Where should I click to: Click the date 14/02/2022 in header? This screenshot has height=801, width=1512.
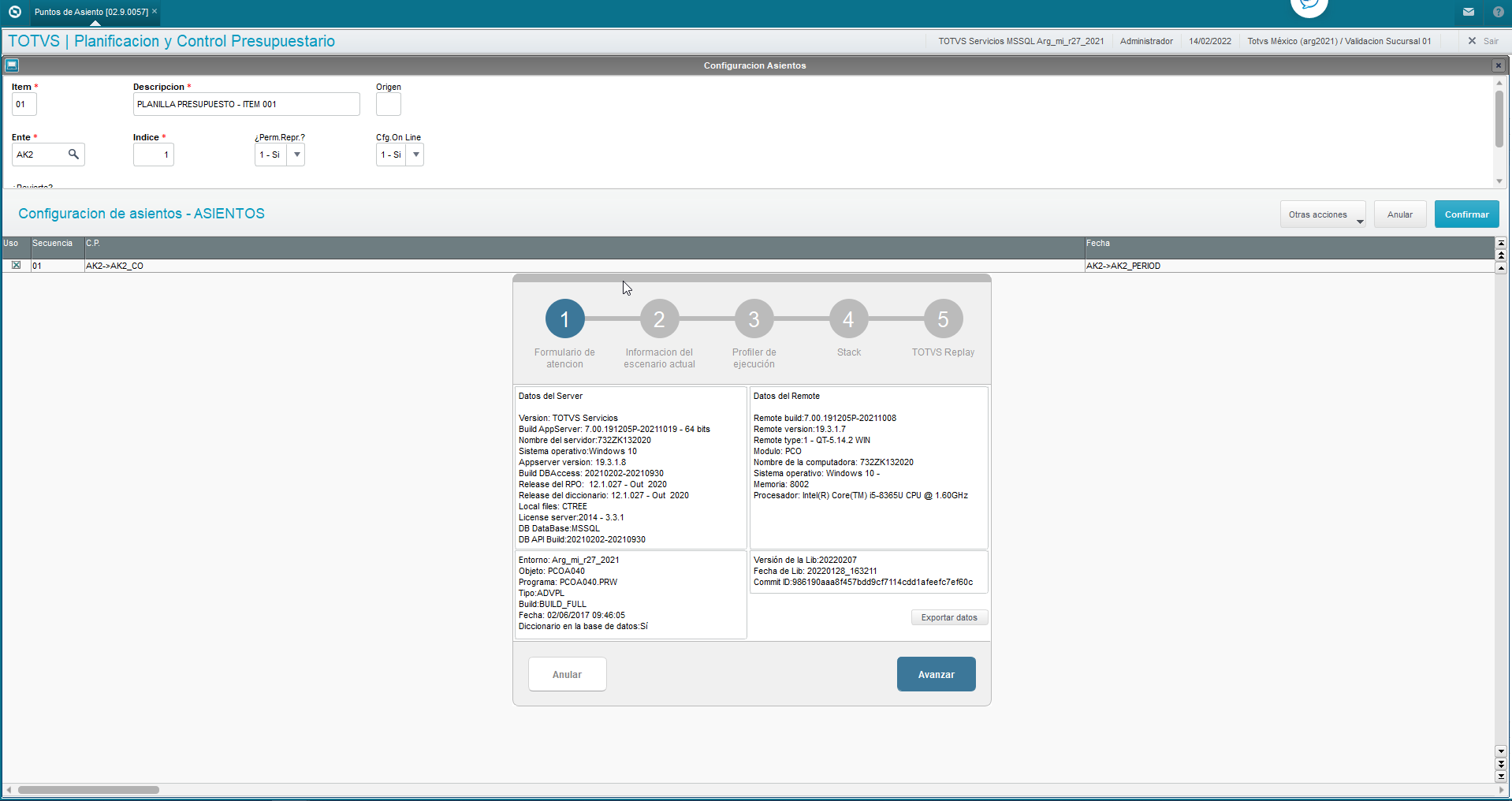(x=1210, y=41)
